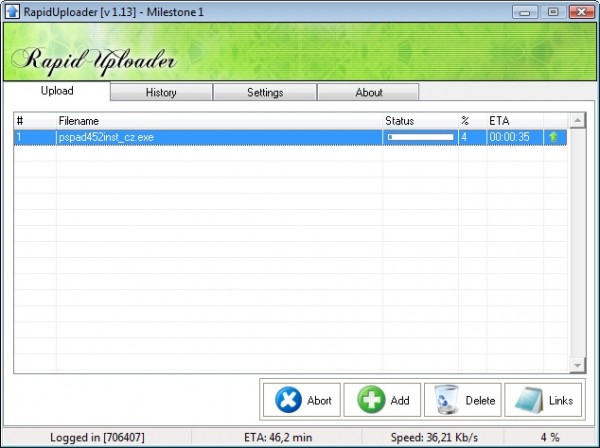Screen dimensions: 600x448
Task: Open the Settings tab
Action: pos(265,92)
